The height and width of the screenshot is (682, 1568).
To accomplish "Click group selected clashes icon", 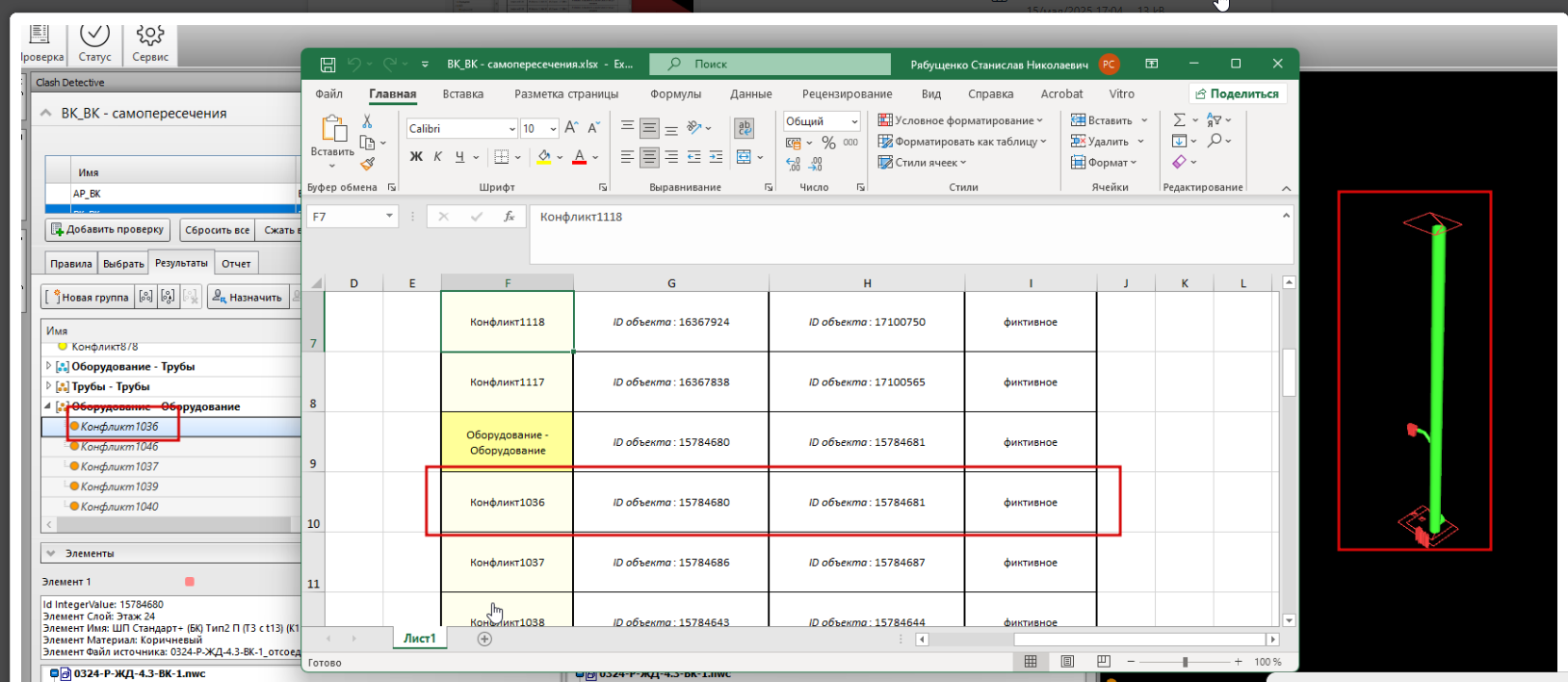I will point(145,297).
